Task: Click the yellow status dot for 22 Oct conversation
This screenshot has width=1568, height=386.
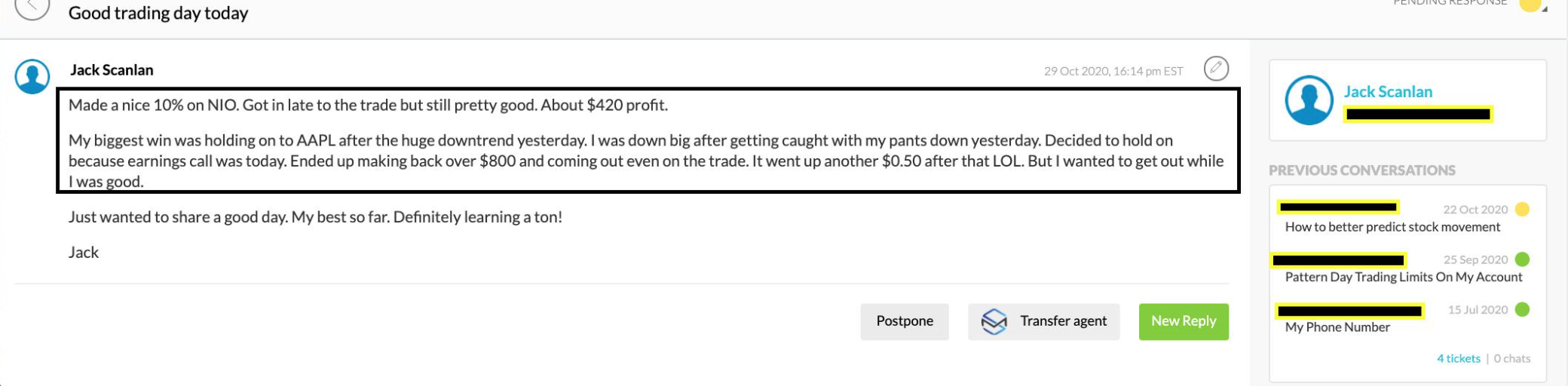Action: click(1522, 210)
